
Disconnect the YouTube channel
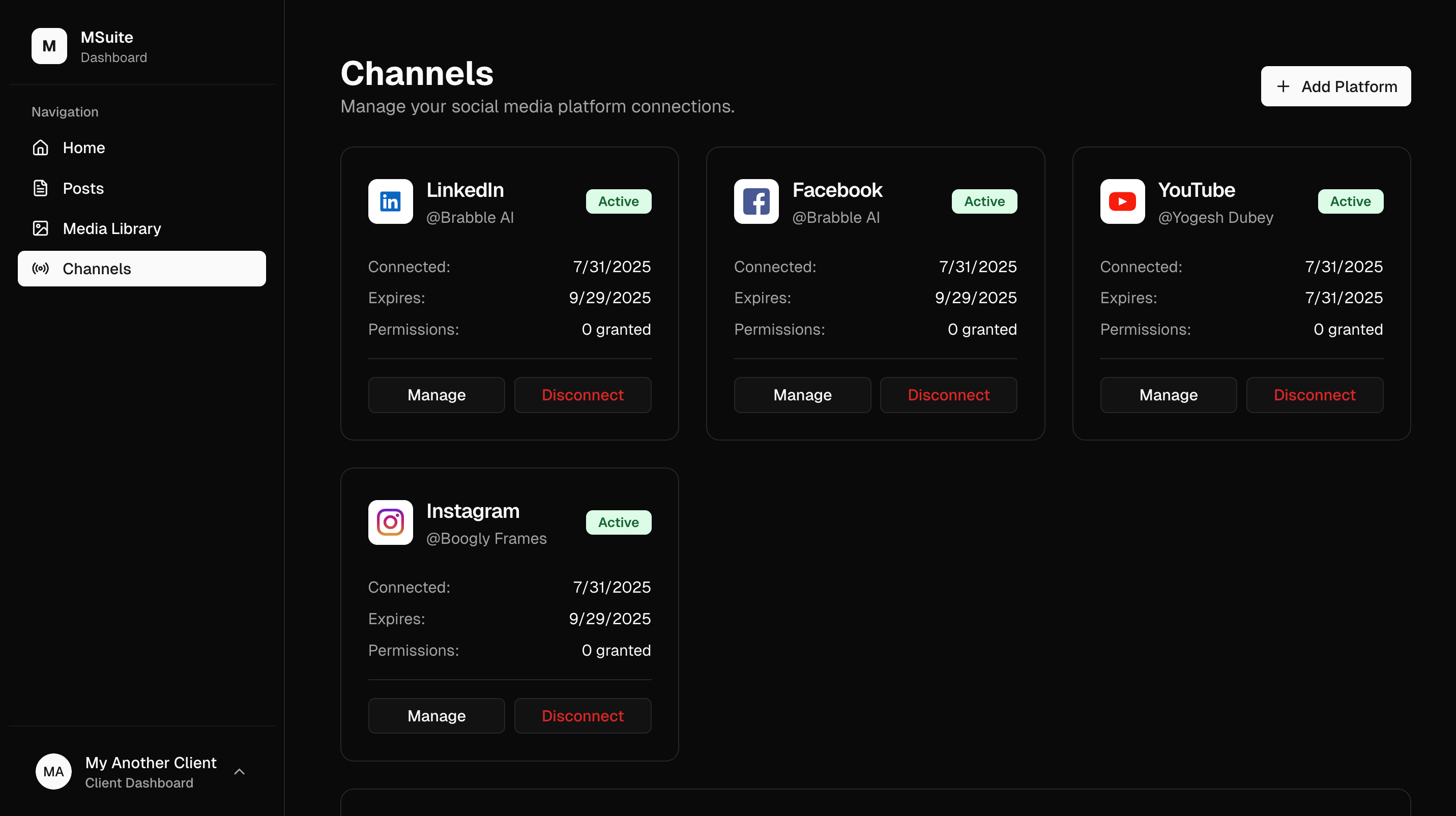(1315, 394)
